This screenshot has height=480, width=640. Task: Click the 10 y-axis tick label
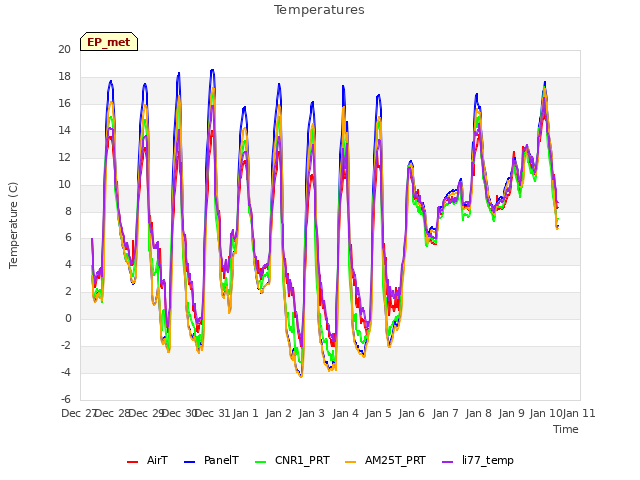[x=64, y=184]
